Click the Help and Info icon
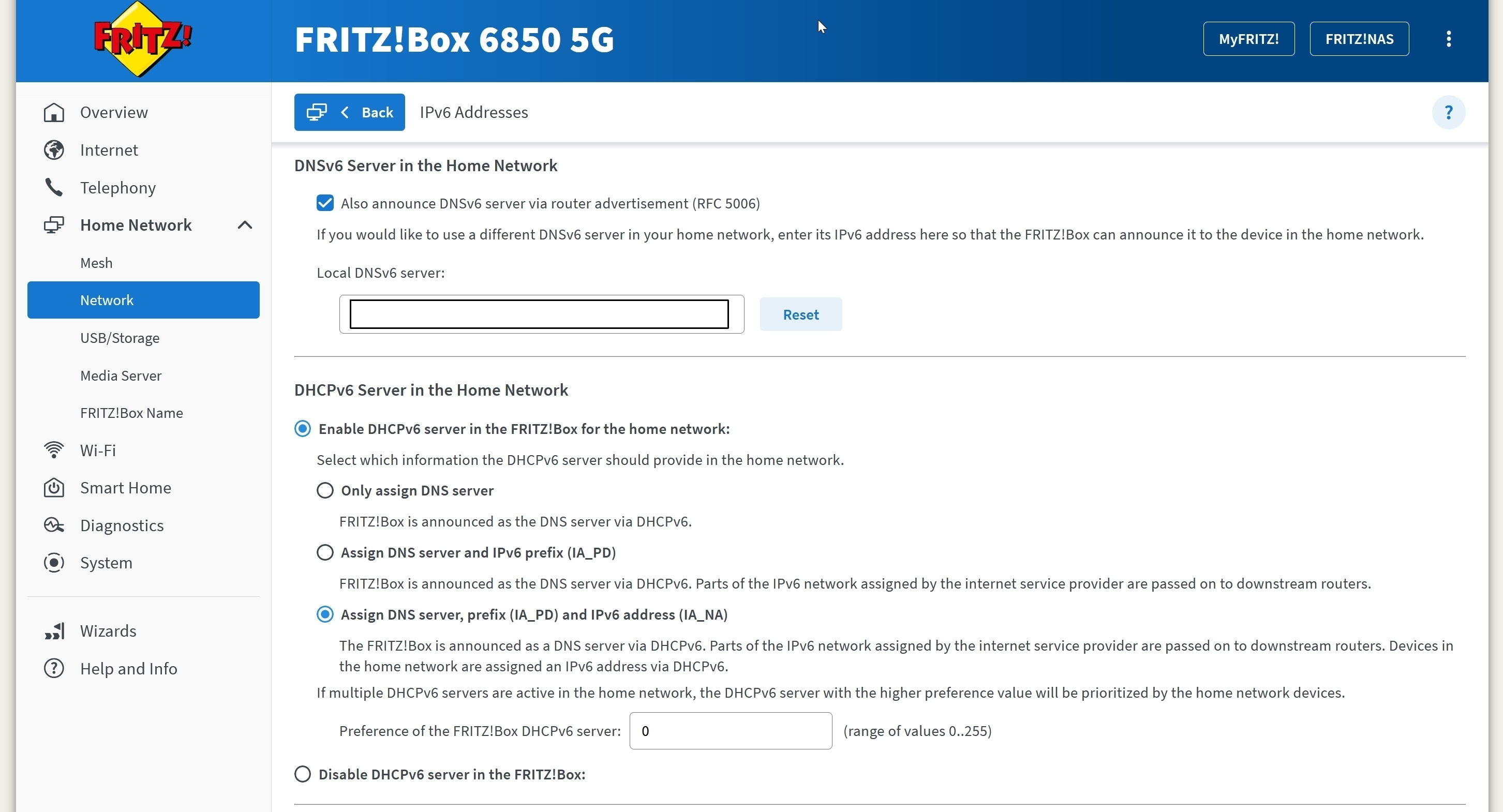Image resolution: width=1503 pixels, height=812 pixels. (x=54, y=669)
